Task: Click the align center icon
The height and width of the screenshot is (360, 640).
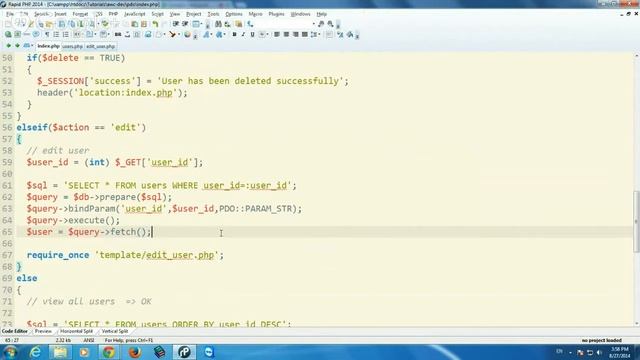Action: (286, 35)
